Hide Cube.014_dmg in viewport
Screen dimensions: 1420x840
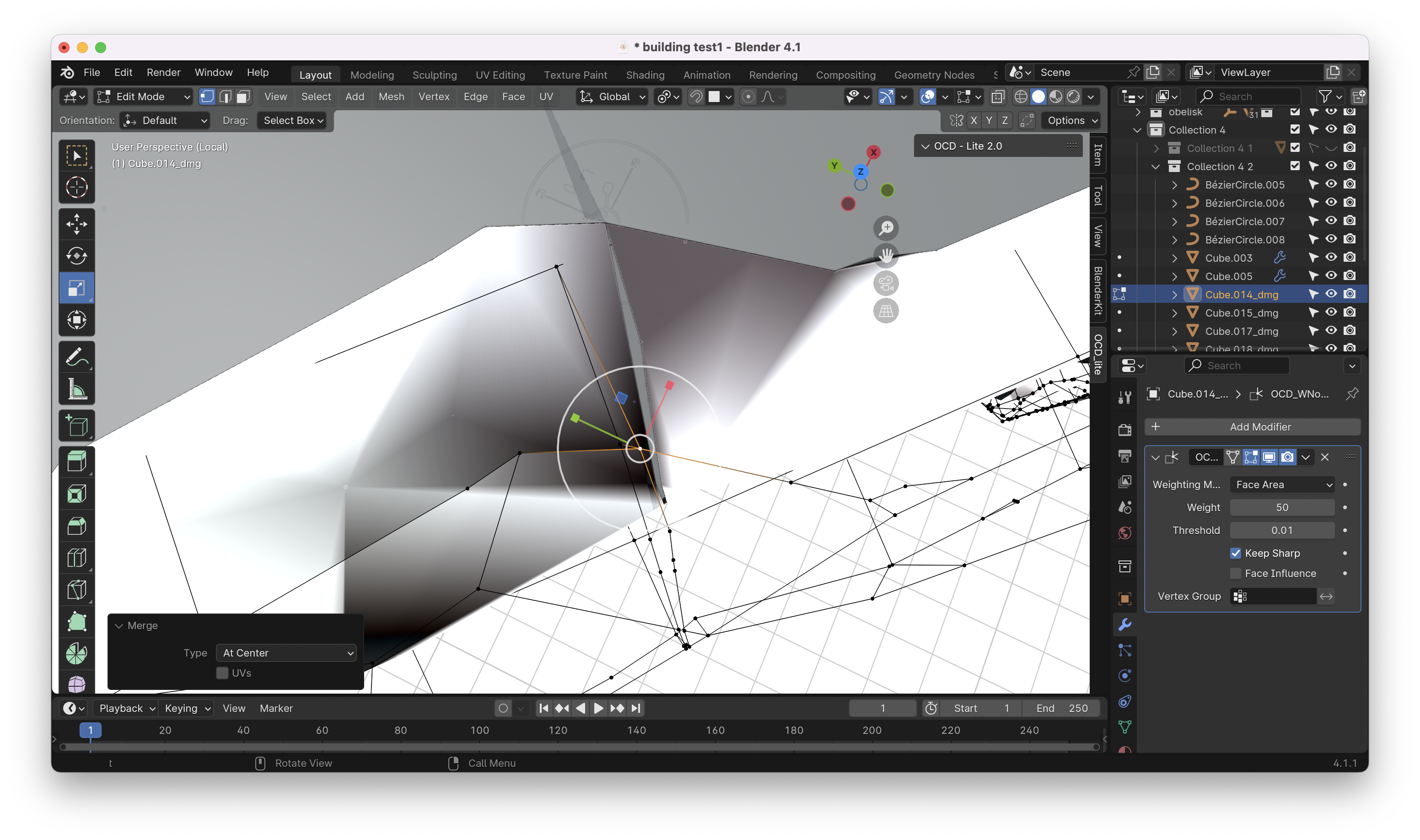coord(1331,294)
